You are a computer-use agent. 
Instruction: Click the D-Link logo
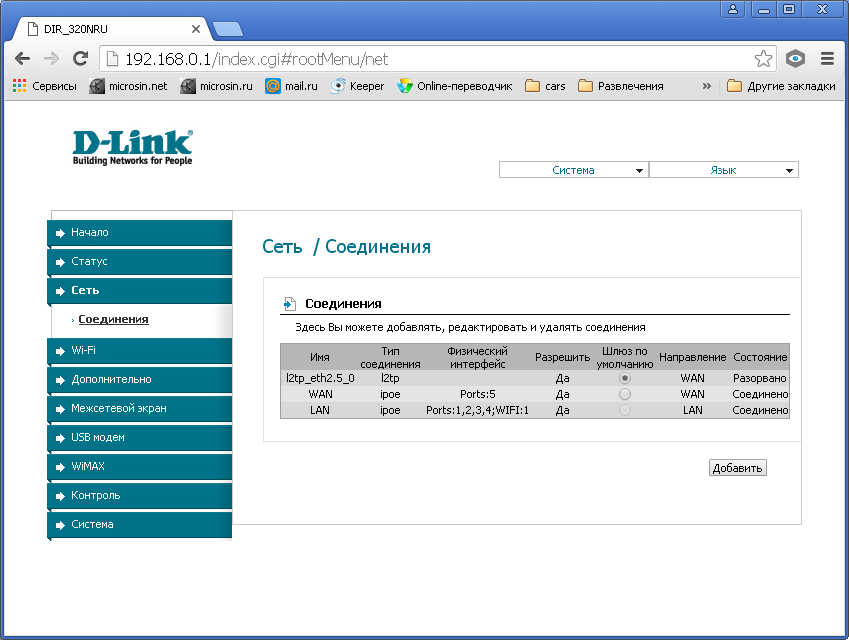pyautogui.click(x=133, y=146)
